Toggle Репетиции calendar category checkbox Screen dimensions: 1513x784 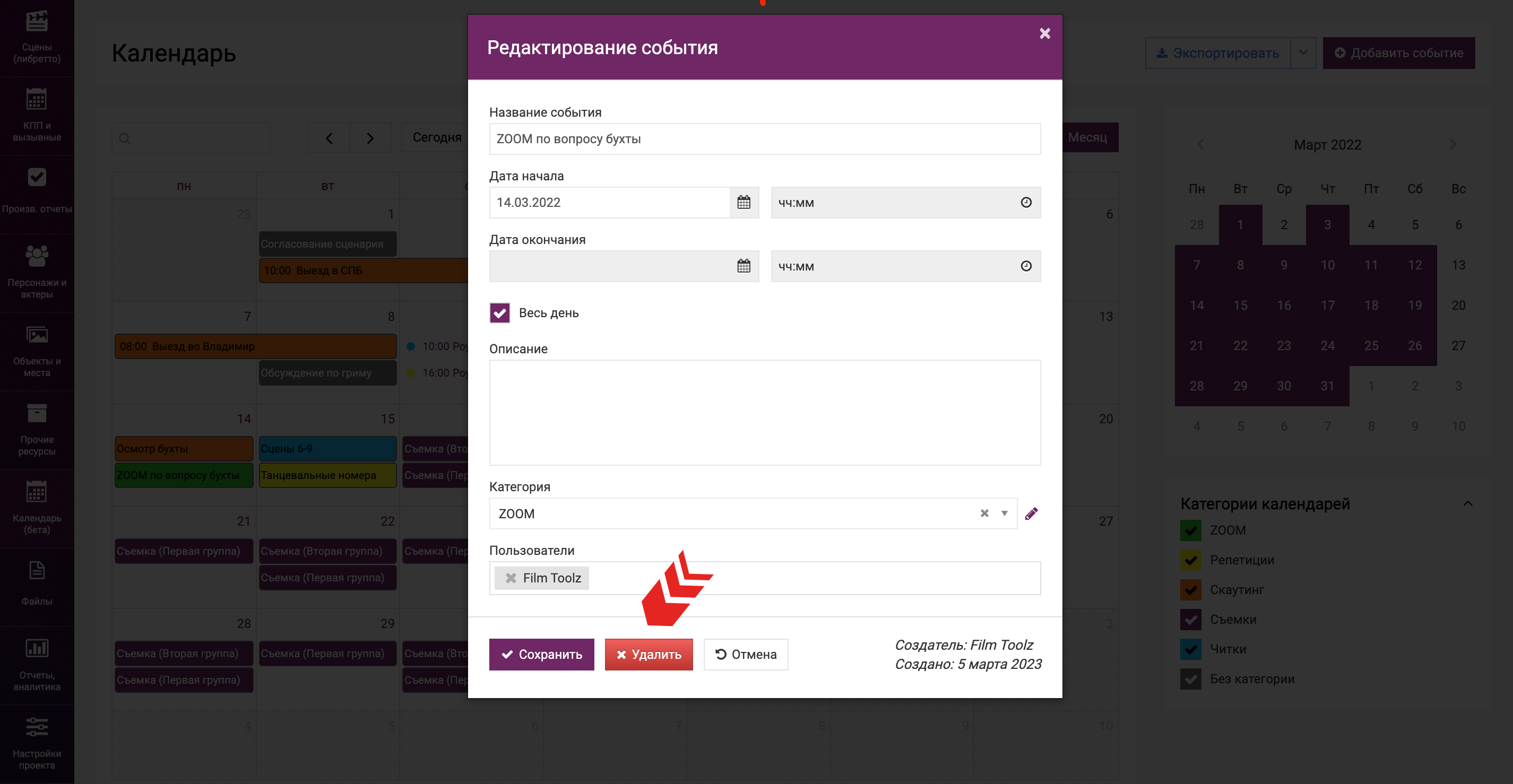pos(1190,560)
